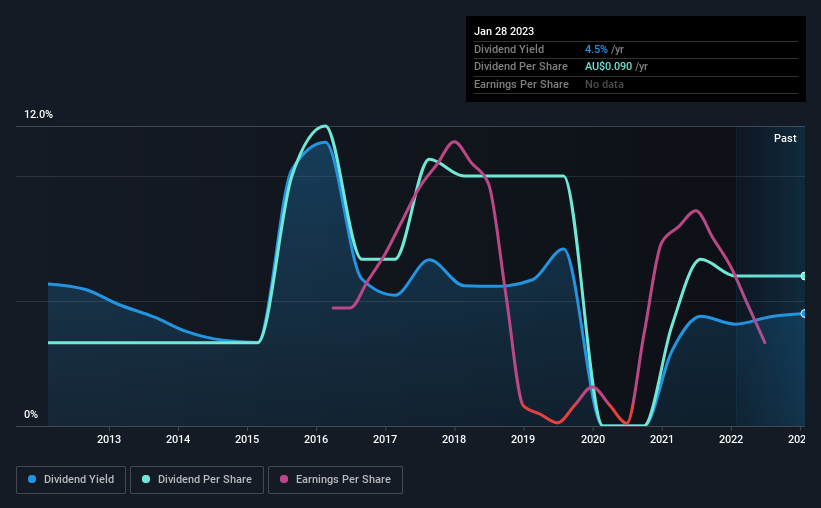Screen dimensions: 821x508
Task: Select the 2014 x-axis label
Action: click(x=178, y=439)
